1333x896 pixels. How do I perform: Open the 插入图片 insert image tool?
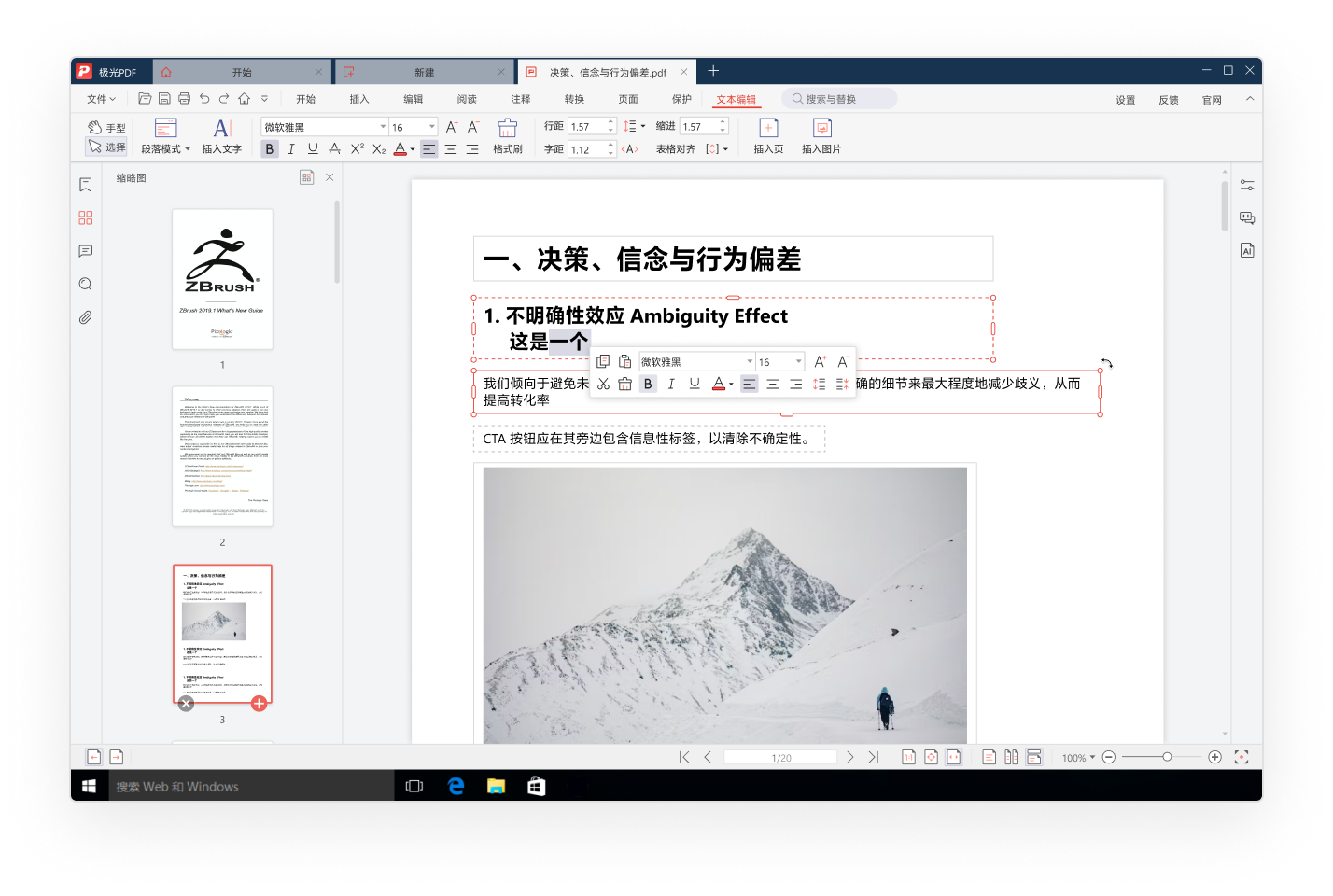(822, 135)
